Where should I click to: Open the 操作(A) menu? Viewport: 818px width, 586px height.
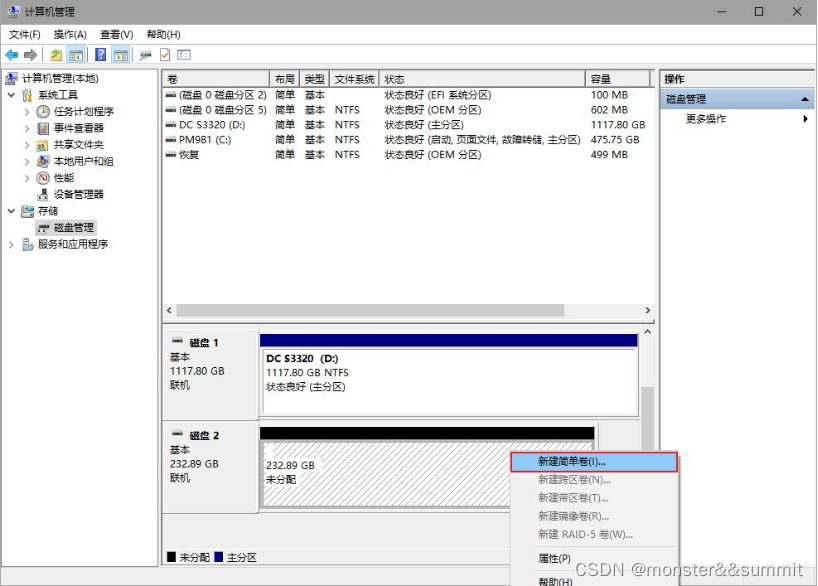[70, 34]
